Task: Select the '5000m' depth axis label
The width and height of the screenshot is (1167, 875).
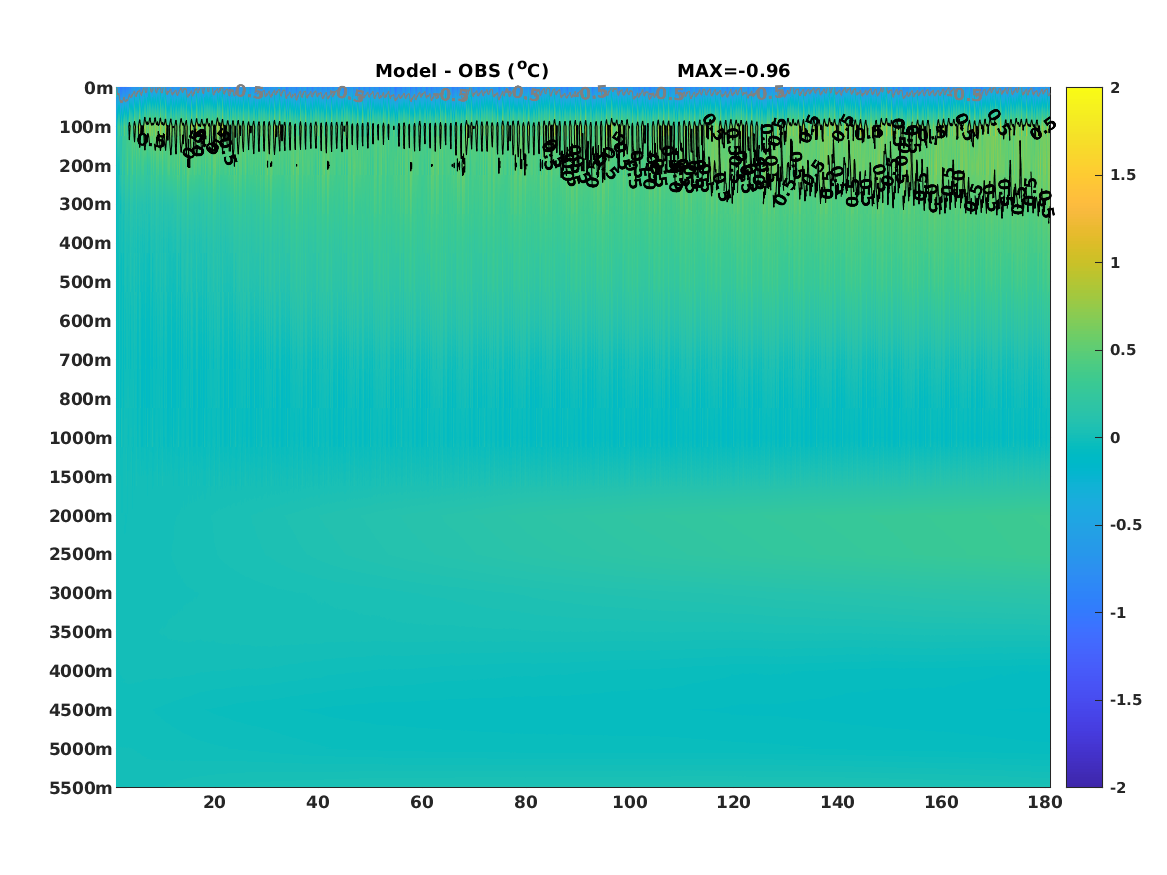Action: pos(81,749)
